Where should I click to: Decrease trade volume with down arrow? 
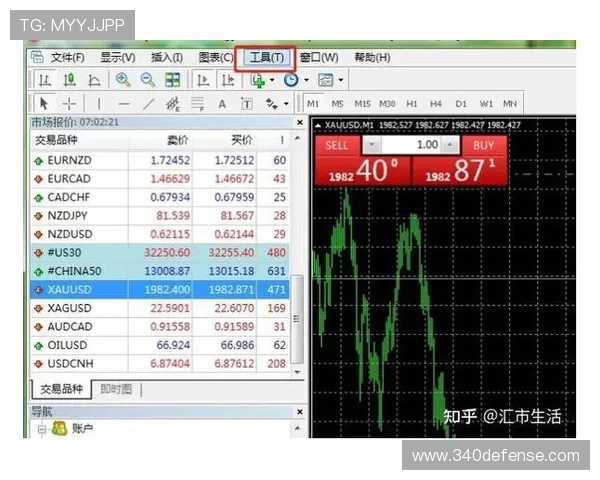click(372, 145)
